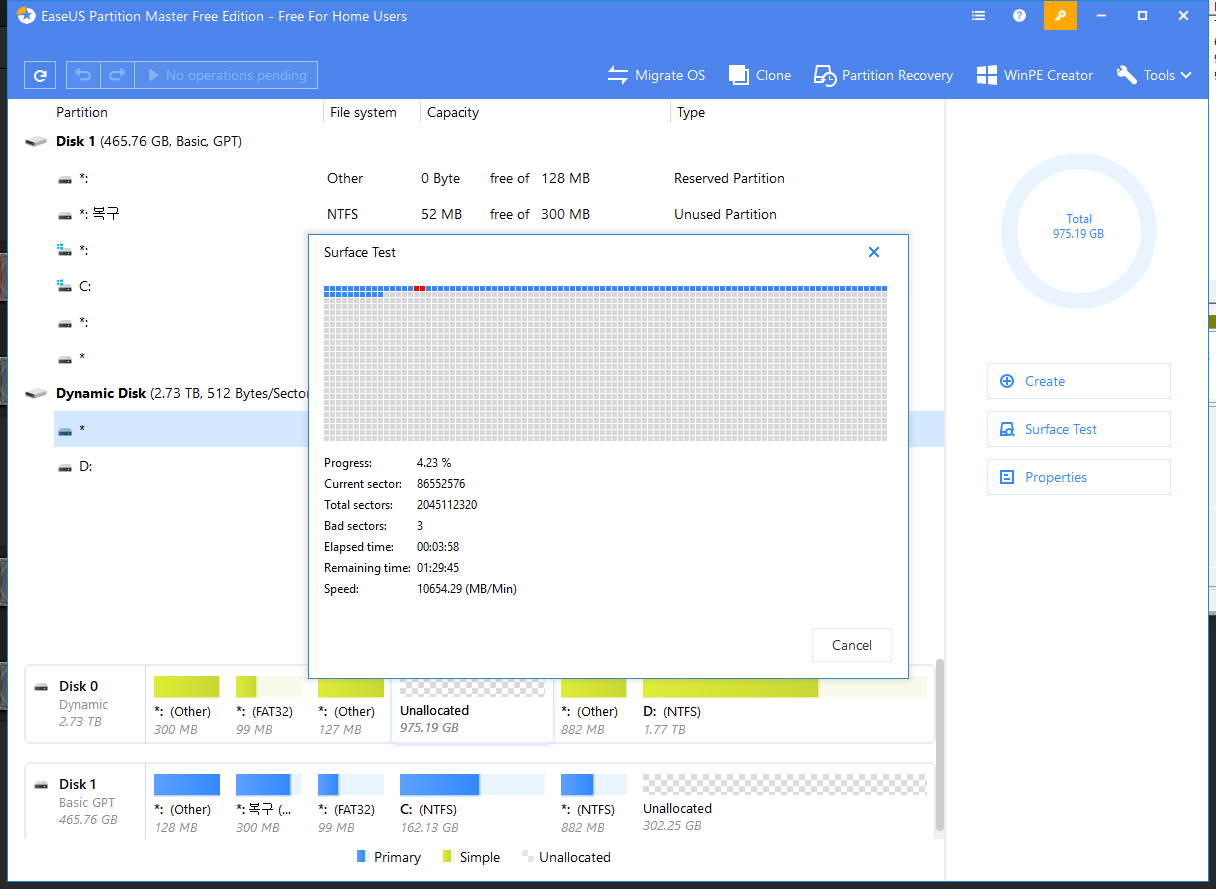This screenshot has height=889, width=1216.
Task: Click the Remaining time 01:29:45 value
Action: pyautogui.click(x=440, y=568)
